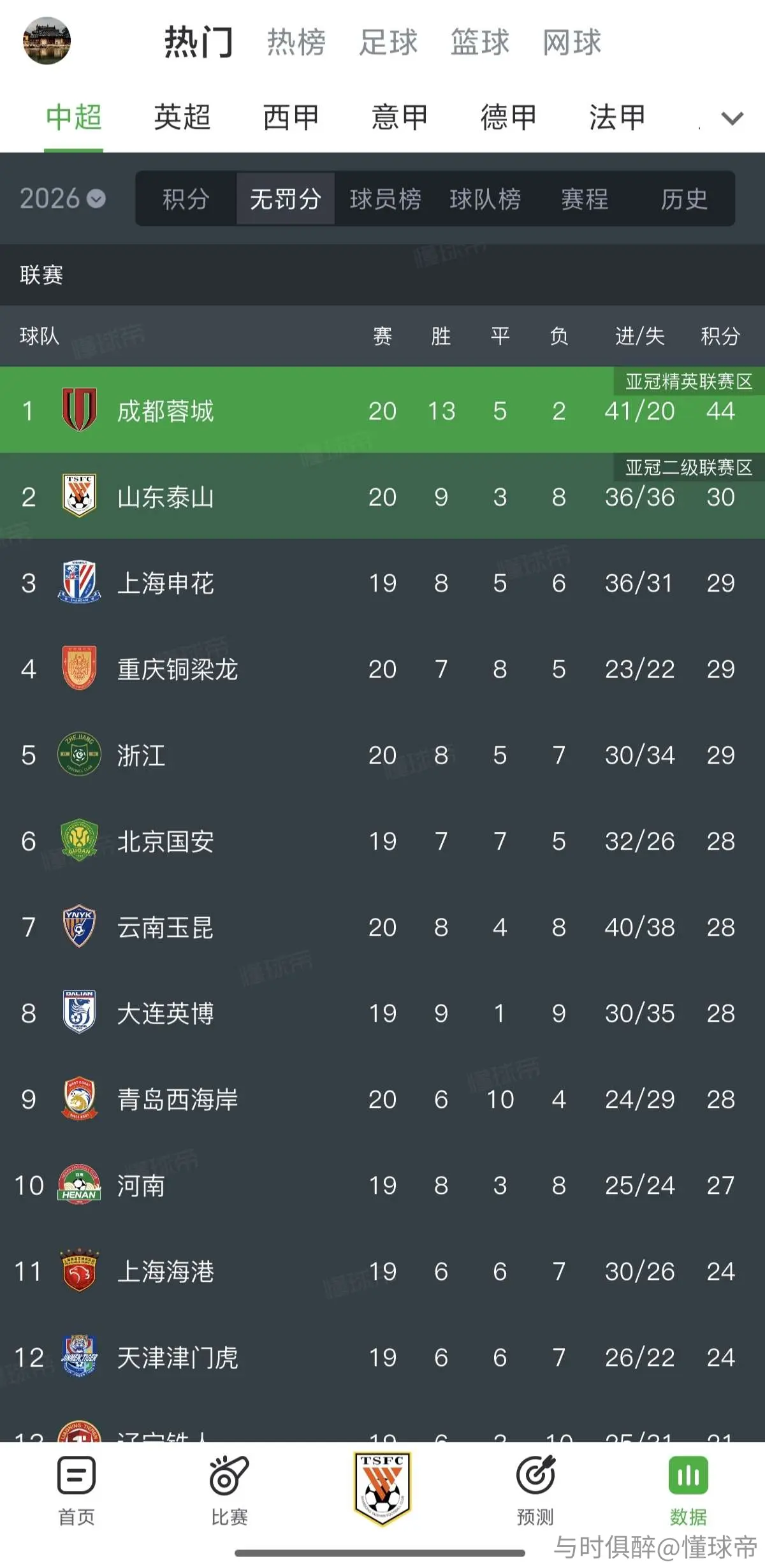Click the 上海申花 team crest

point(79,582)
